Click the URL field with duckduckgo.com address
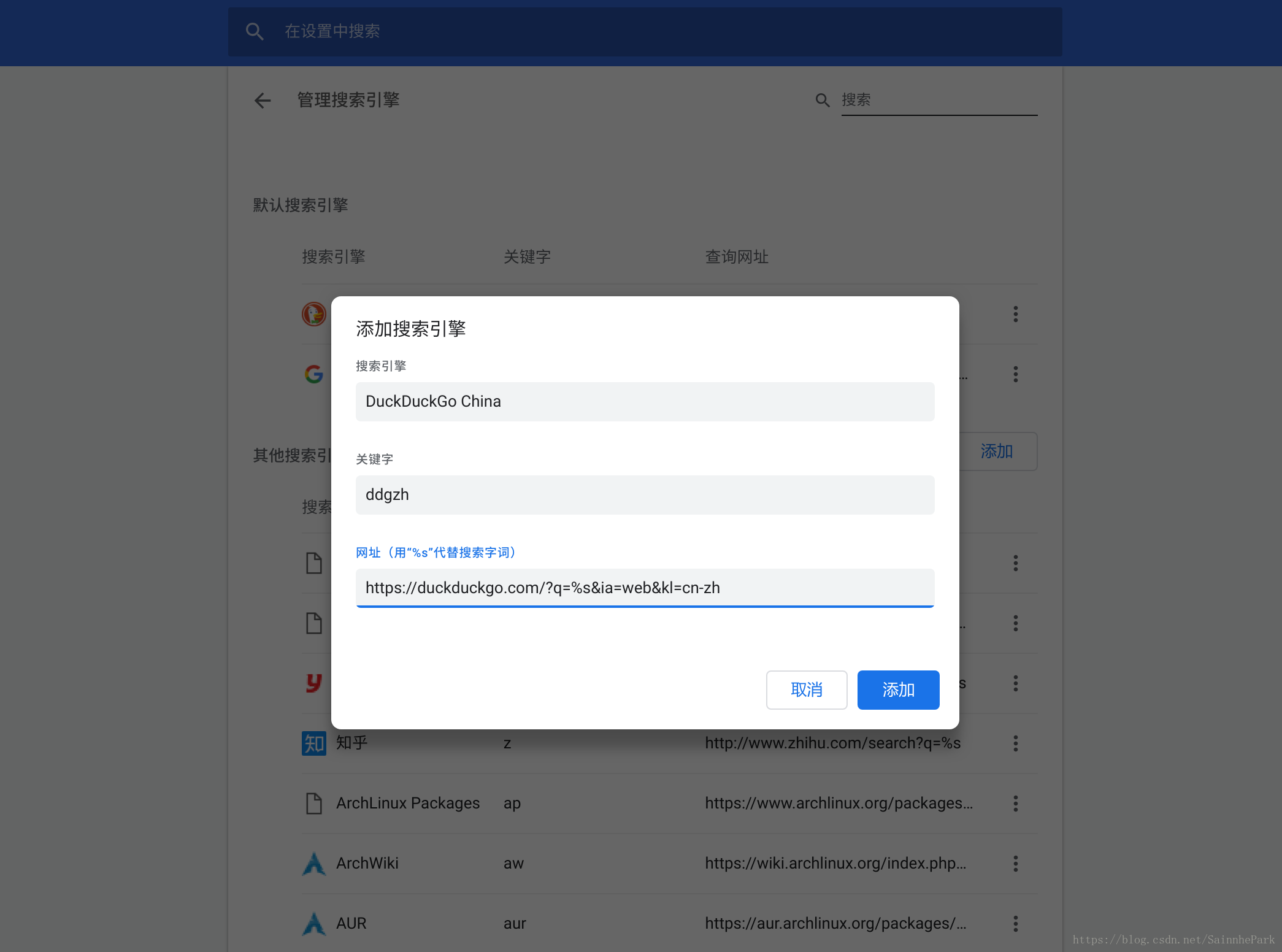 [x=645, y=588]
